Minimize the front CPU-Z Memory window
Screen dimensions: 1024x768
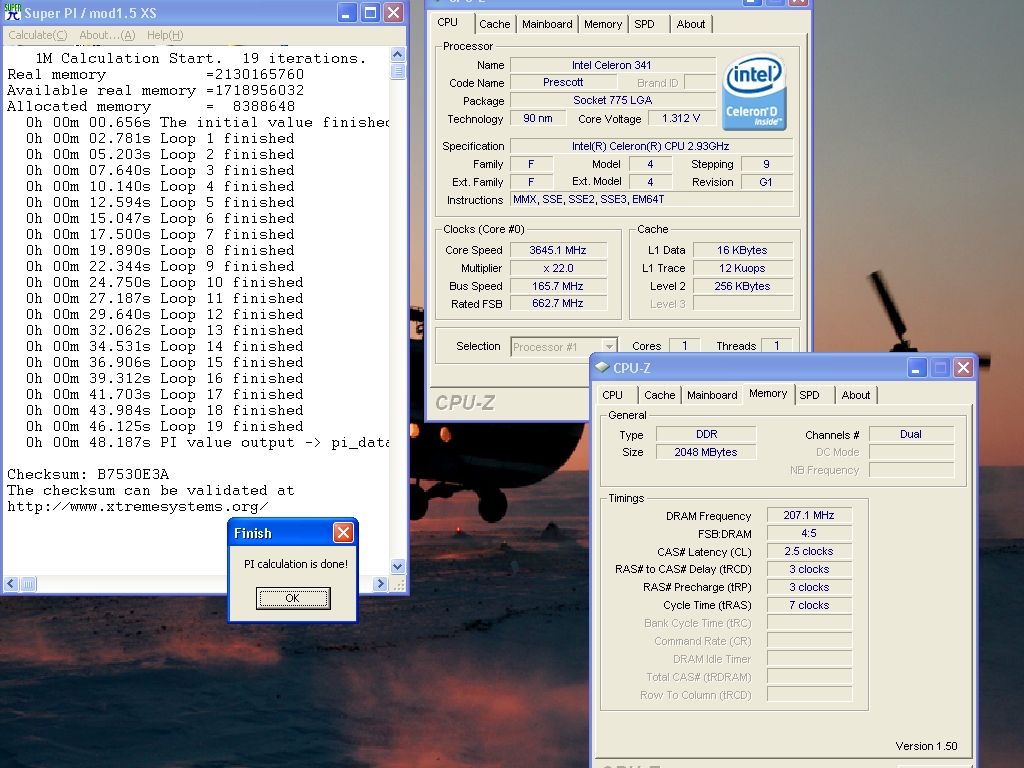pyautogui.click(x=916, y=368)
